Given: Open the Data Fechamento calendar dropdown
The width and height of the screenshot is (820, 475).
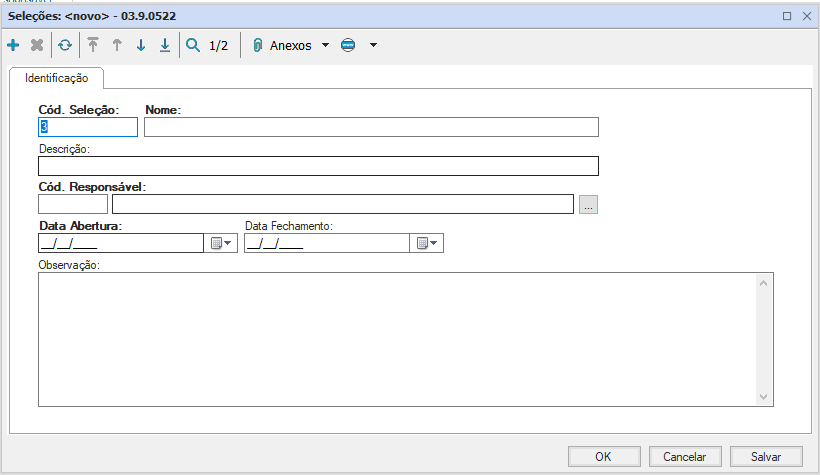Looking at the screenshot, I should tap(427, 244).
